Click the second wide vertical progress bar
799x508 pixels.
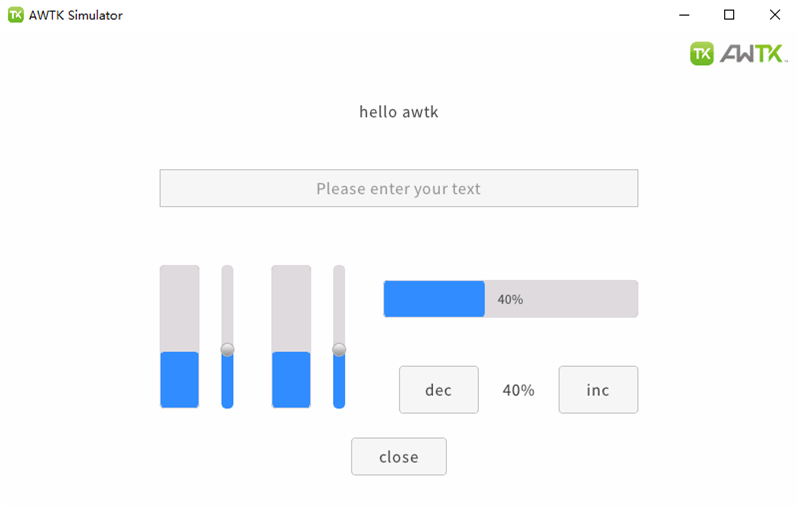[291, 337]
